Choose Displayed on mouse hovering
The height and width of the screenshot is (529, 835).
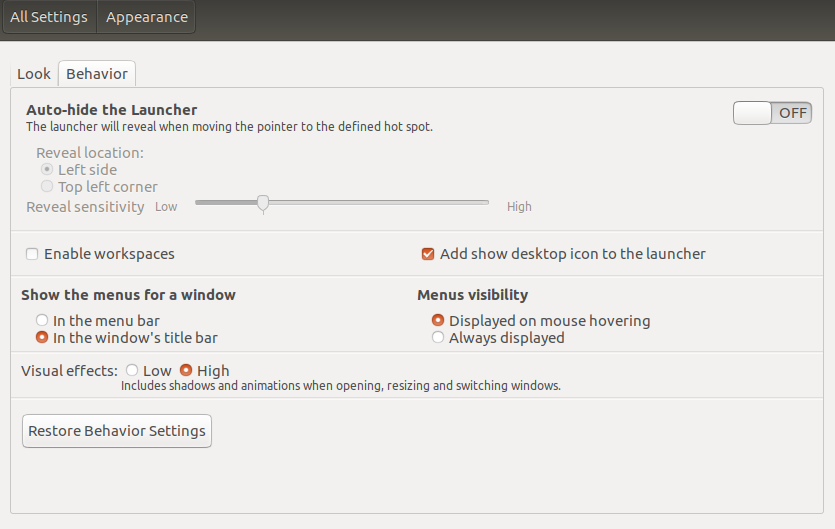tap(438, 321)
